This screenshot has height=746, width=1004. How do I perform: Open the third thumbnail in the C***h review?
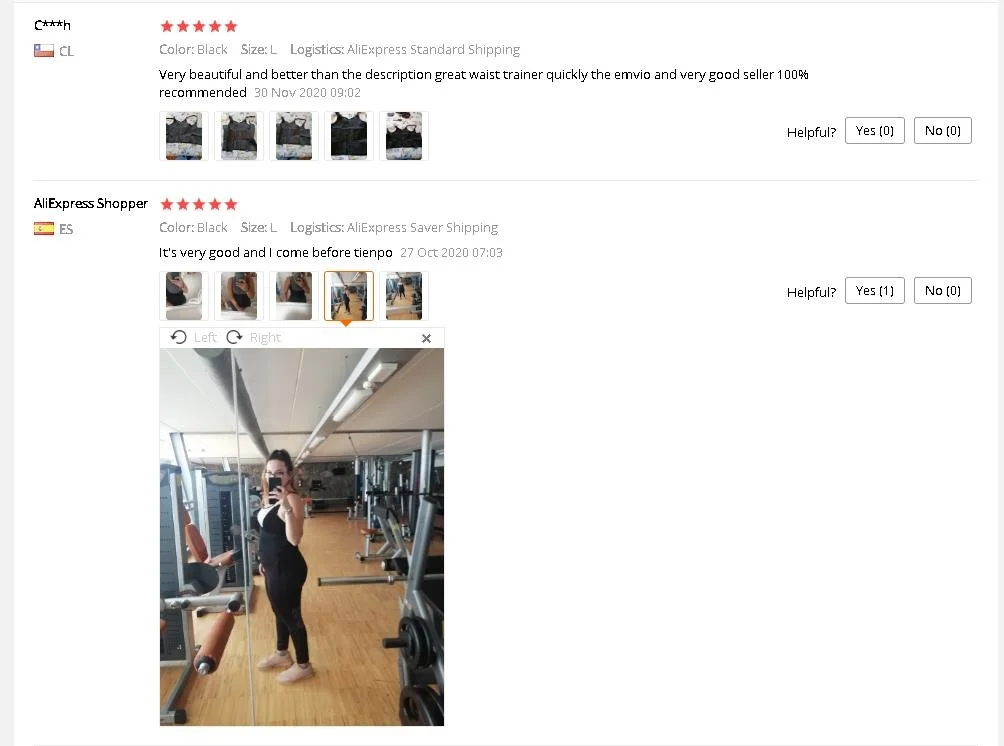point(294,136)
